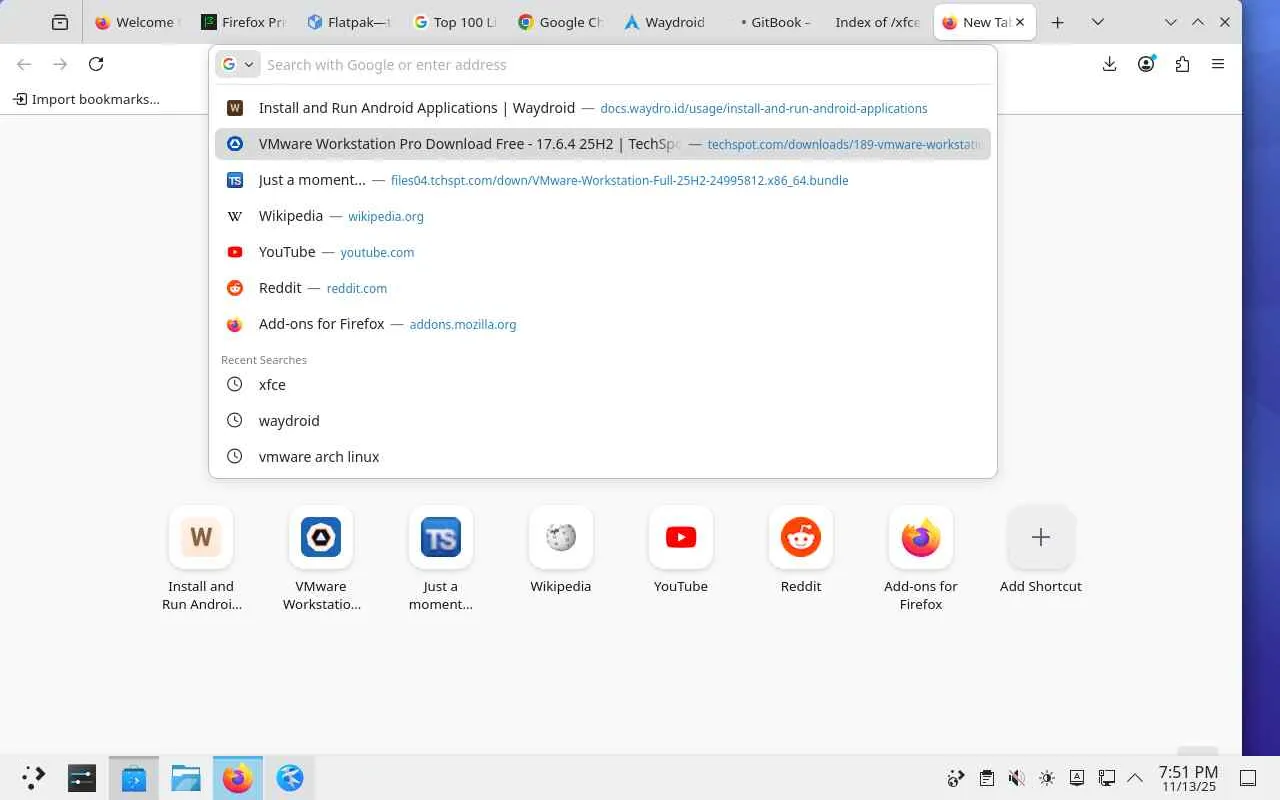The width and height of the screenshot is (1280, 800).
Task: Select the Install and Run Android Applications suggestion
Action: click(x=603, y=108)
